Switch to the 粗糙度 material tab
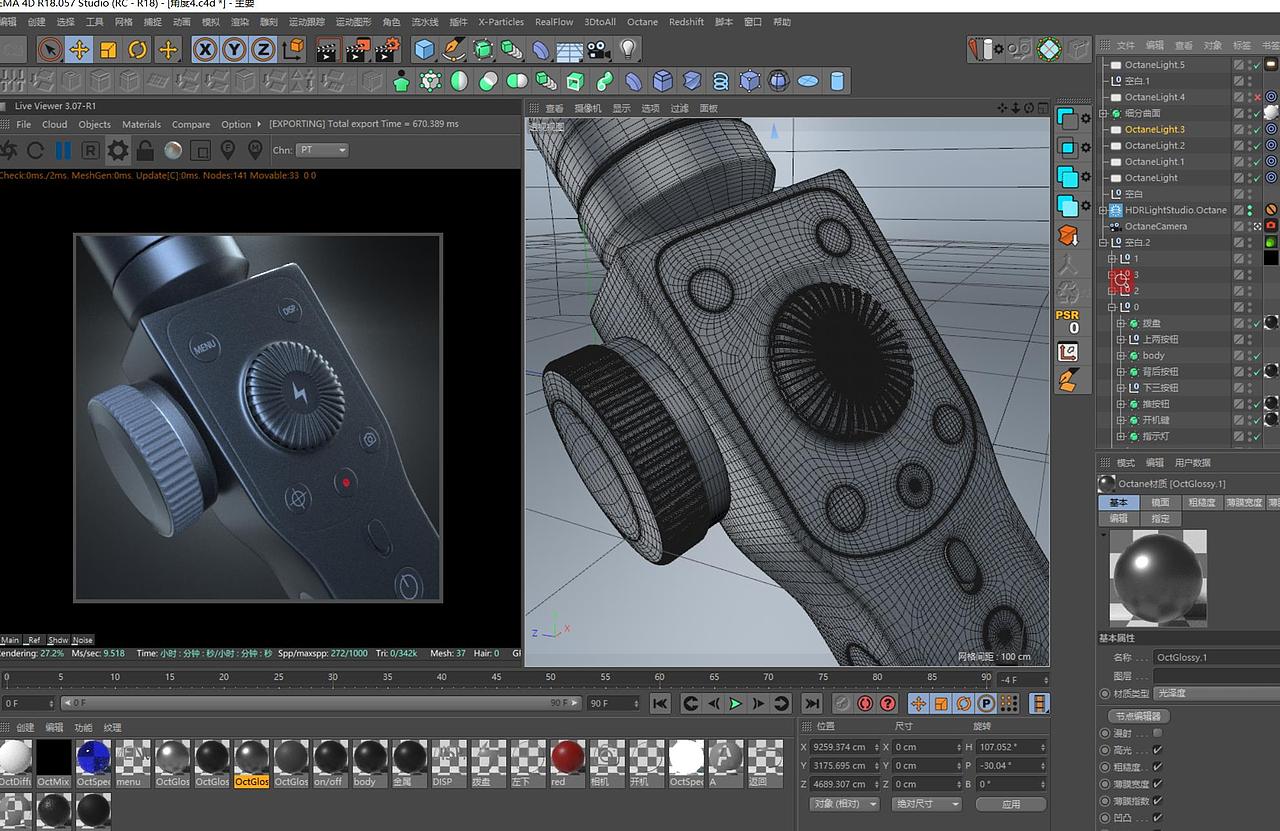This screenshot has height=831, width=1280. click(1201, 502)
